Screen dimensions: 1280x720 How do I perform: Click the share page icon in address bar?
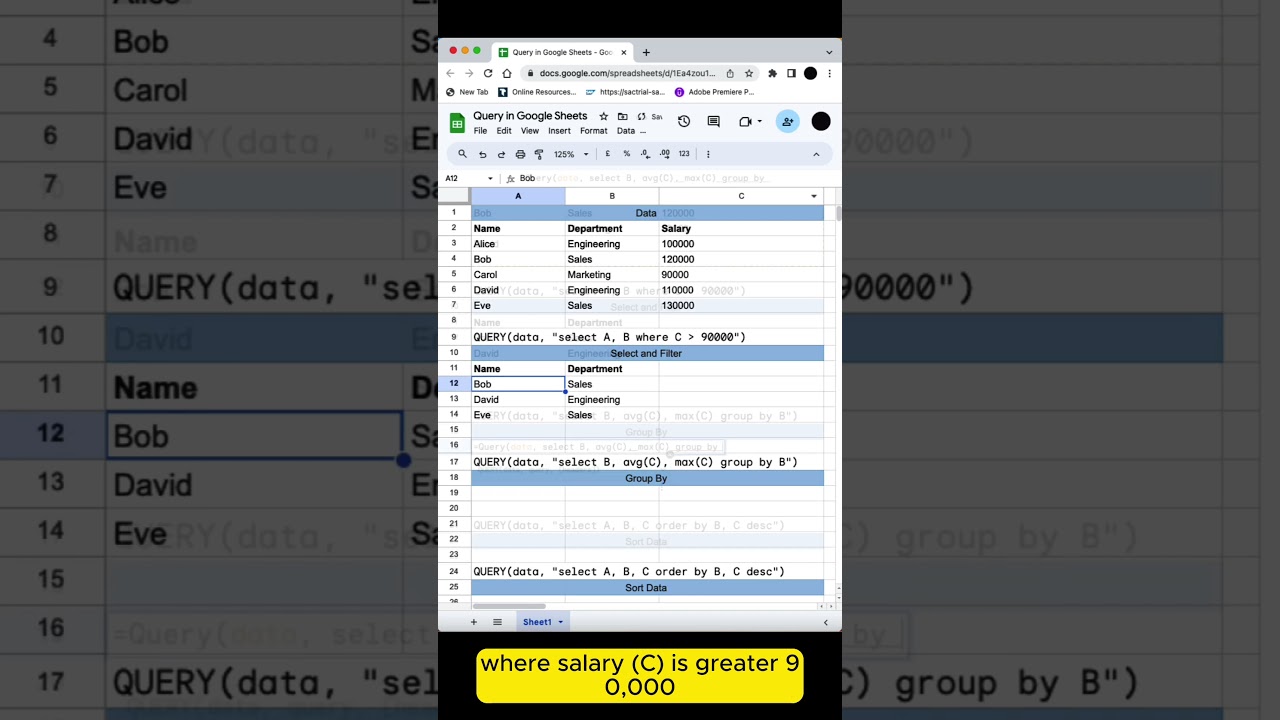[x=730, y=73]
